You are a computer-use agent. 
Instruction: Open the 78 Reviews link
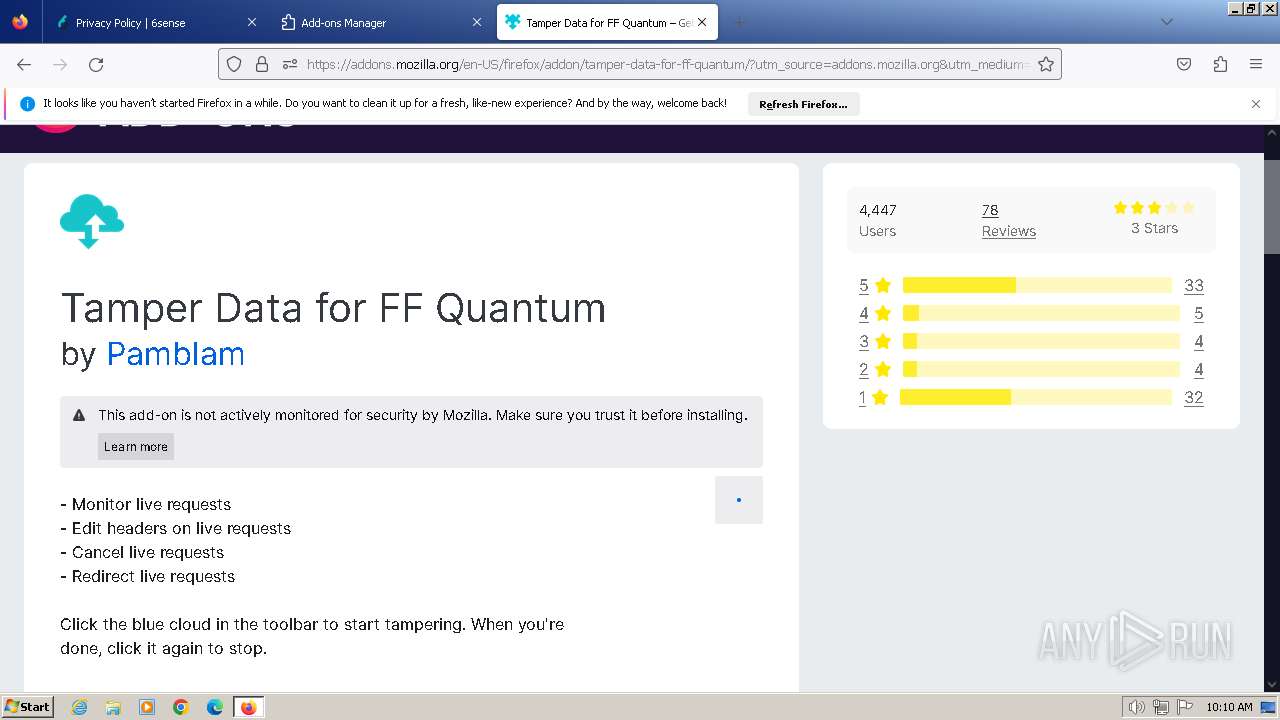[x=1008, y=220]
